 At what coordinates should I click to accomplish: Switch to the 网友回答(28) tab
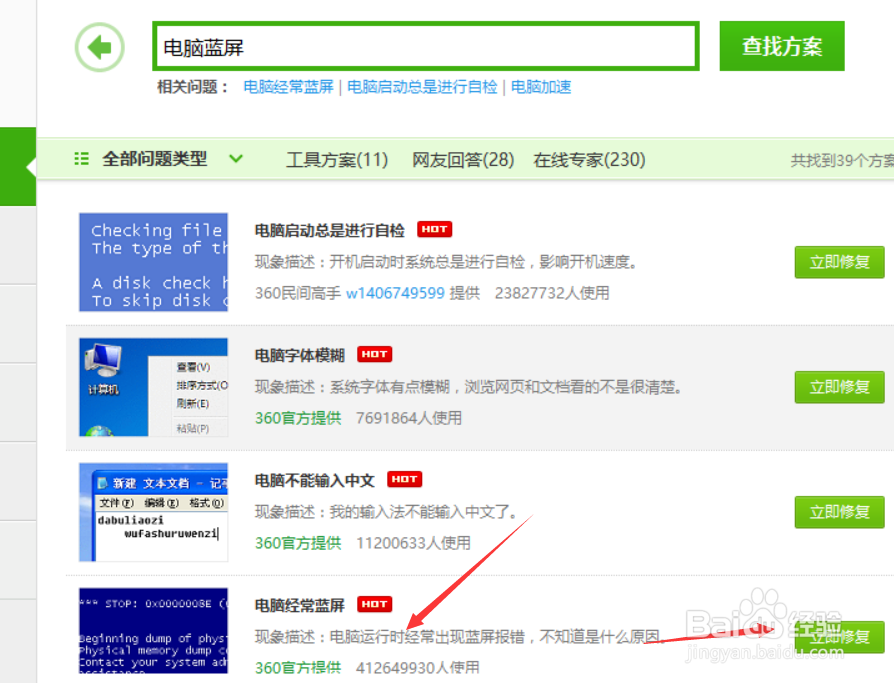(463, 158)
